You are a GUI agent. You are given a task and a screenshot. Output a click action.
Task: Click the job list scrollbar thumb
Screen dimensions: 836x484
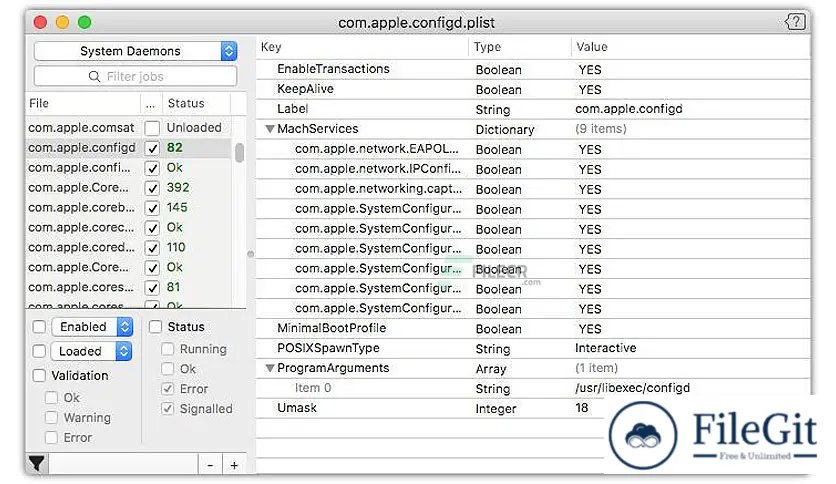point(239,152)
